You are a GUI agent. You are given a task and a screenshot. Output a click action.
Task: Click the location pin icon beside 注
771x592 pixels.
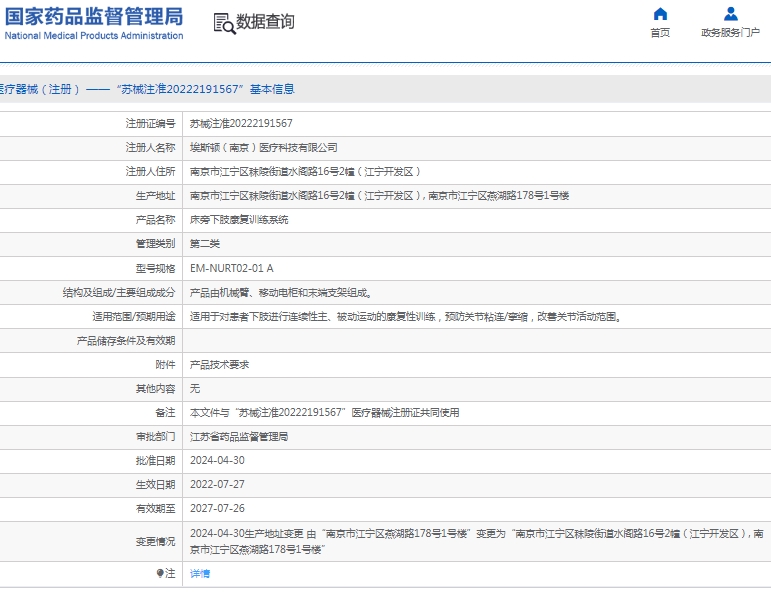[160, 573]
